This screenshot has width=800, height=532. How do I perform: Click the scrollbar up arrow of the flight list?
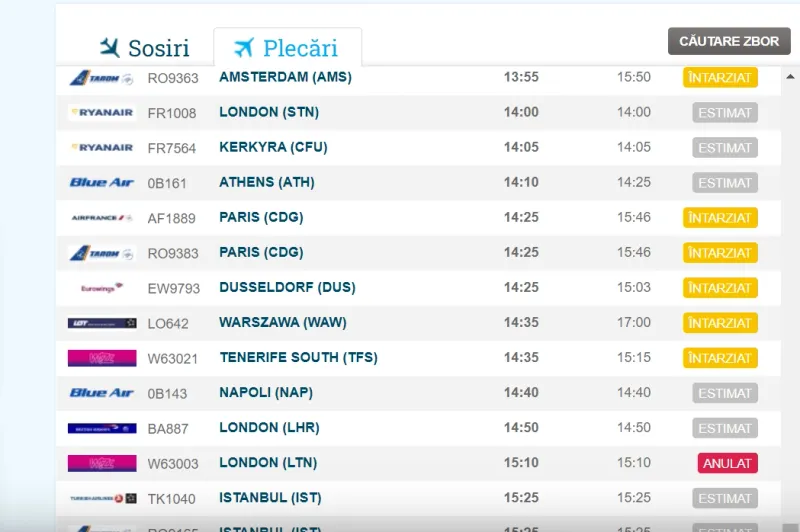coord(790,77)
